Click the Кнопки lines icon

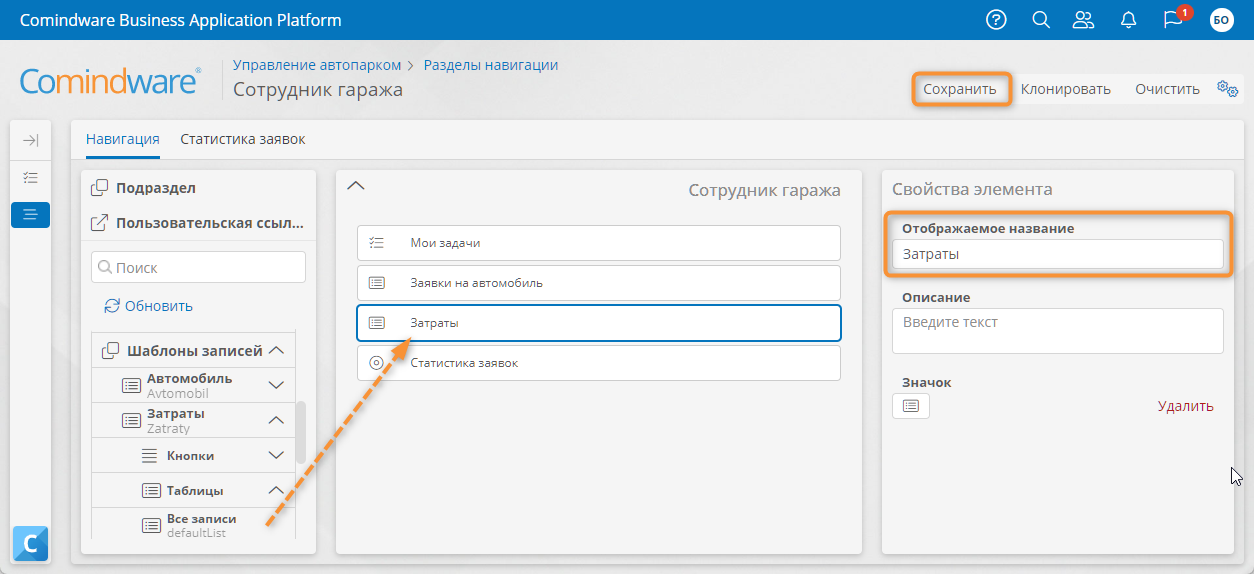tap(150, 456)
